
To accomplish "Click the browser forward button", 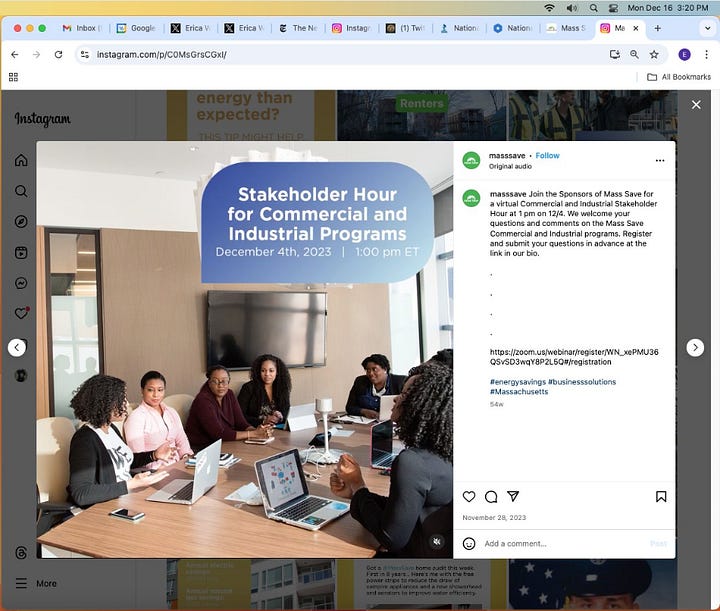I will click(x=36, y=55).
